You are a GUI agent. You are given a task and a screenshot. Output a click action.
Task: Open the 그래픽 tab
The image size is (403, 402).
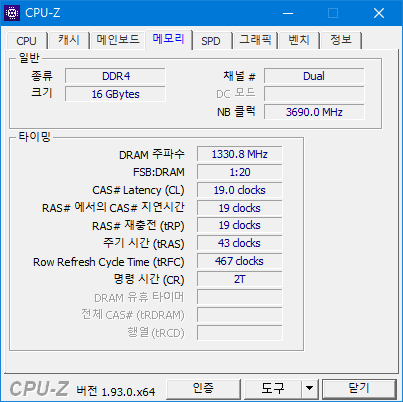[255, 40]
